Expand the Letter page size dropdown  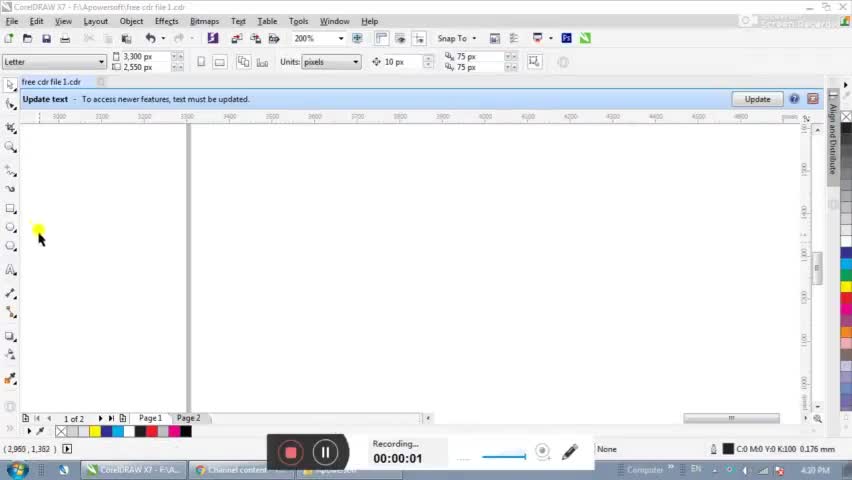click(100, 62)
